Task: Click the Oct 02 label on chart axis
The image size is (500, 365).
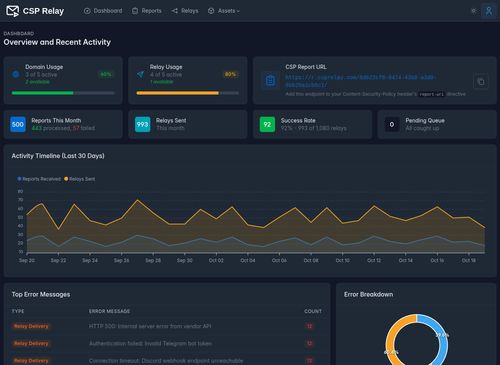Action: pos(216,260)
